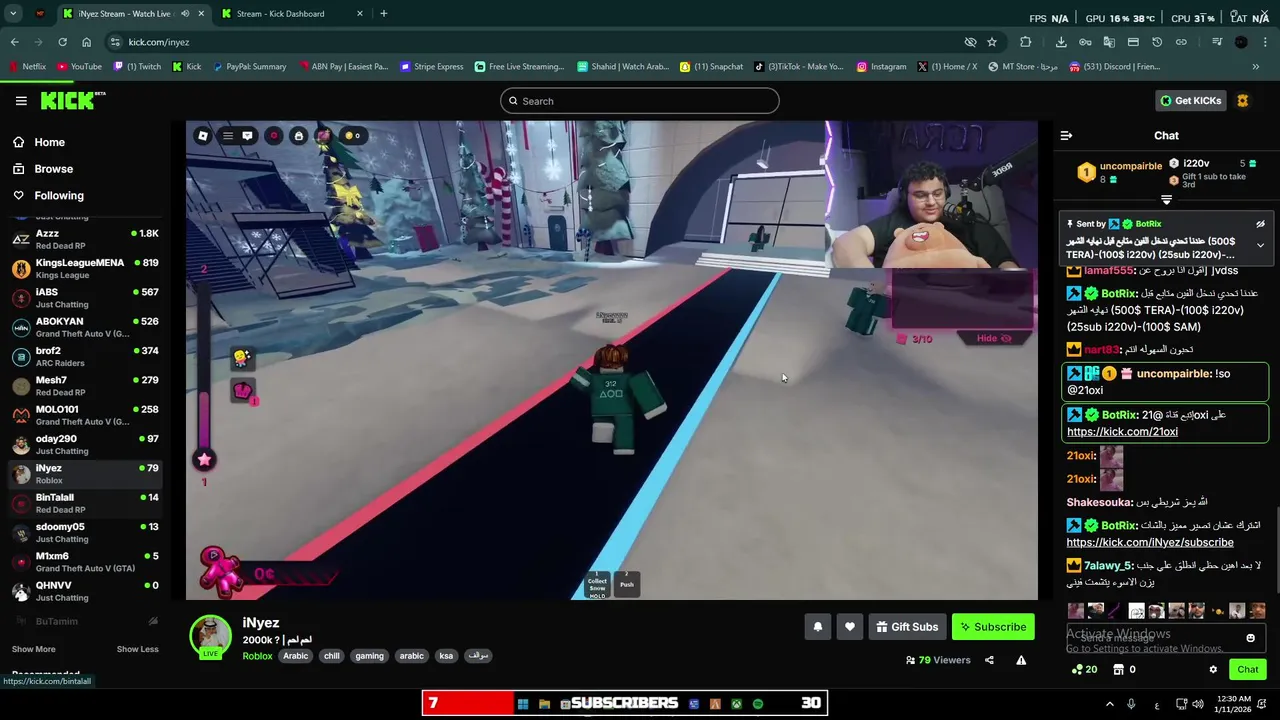
Task: Expand hidden bookmarks with double chevron
Action: (x=1255, y=67)
